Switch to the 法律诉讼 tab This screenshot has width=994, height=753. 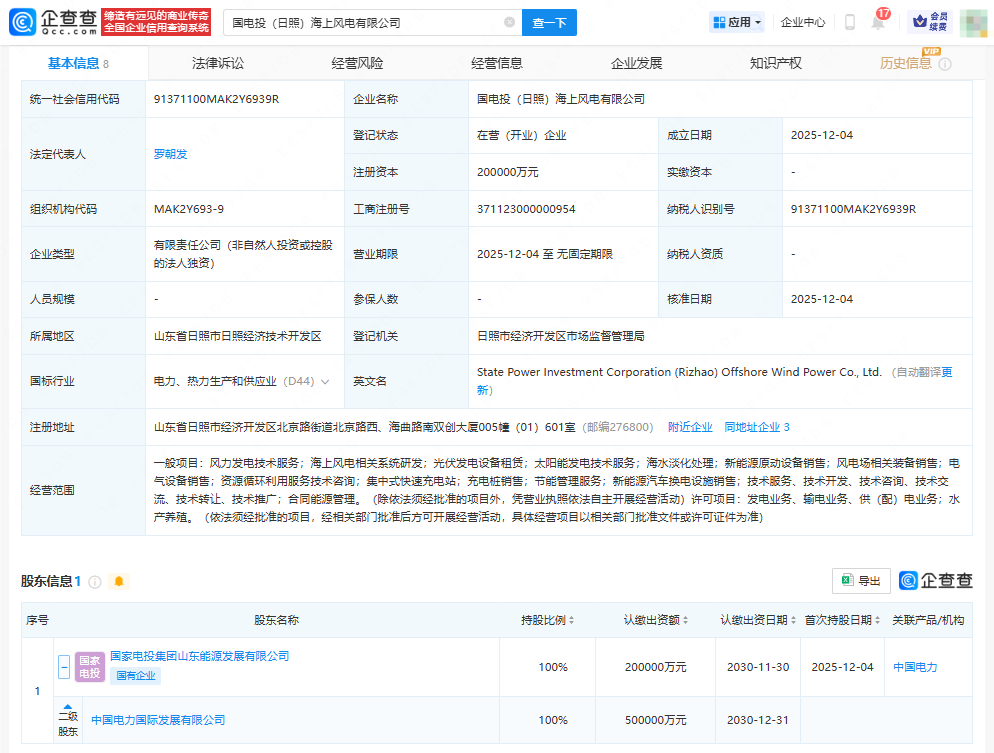pyautogui.click(x=217, y=63)
